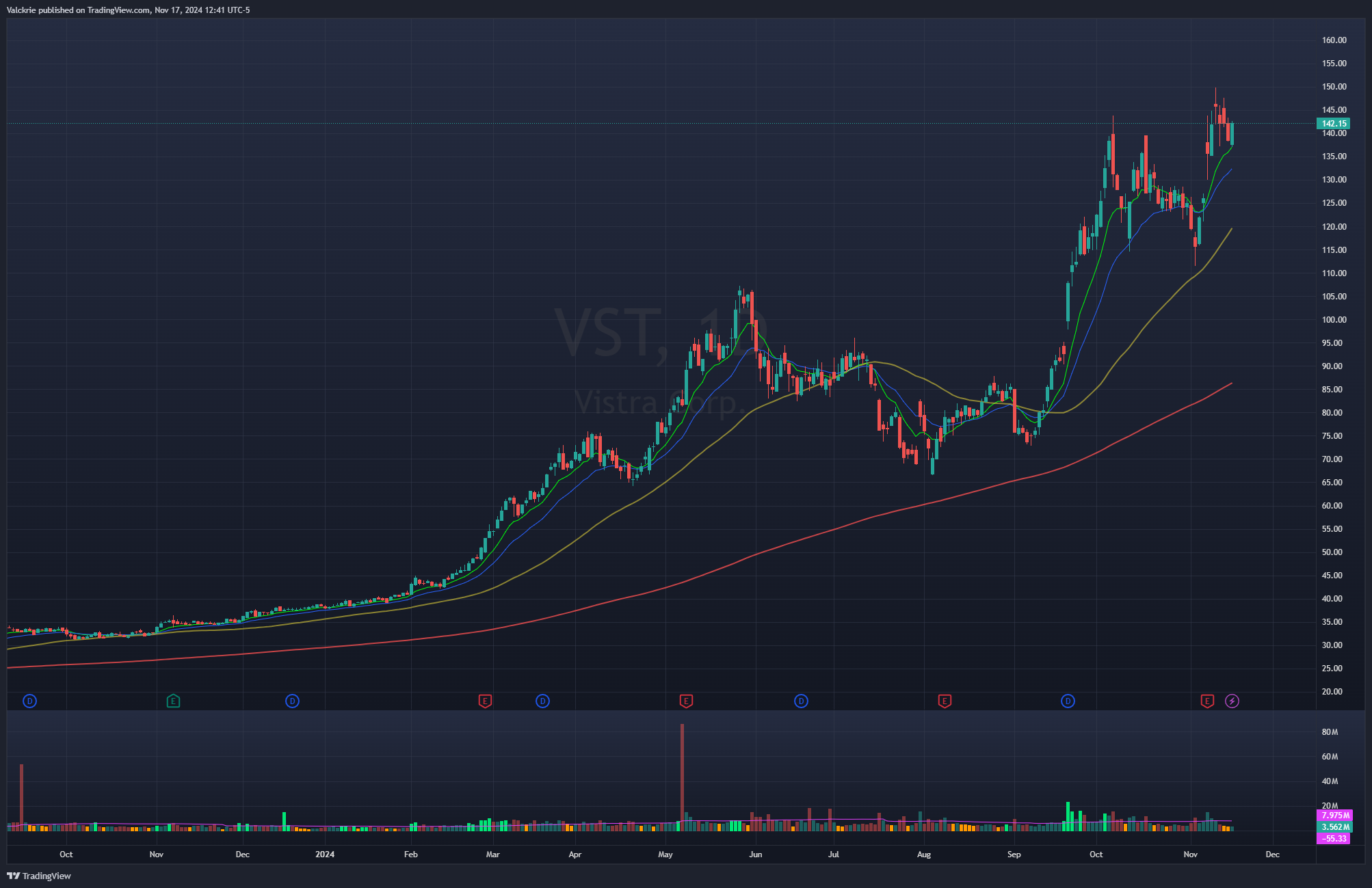Click the dividend D marker between Mar and Apr
This screenshot has height=888, width=1372.
542,701
